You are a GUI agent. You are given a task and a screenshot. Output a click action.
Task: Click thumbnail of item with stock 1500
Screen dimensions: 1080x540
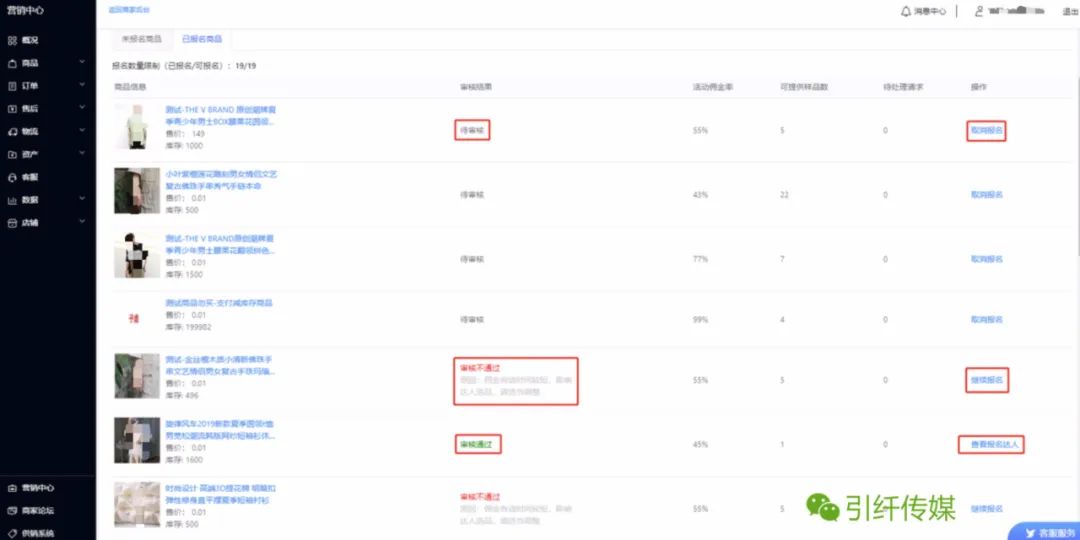[137, 256]
